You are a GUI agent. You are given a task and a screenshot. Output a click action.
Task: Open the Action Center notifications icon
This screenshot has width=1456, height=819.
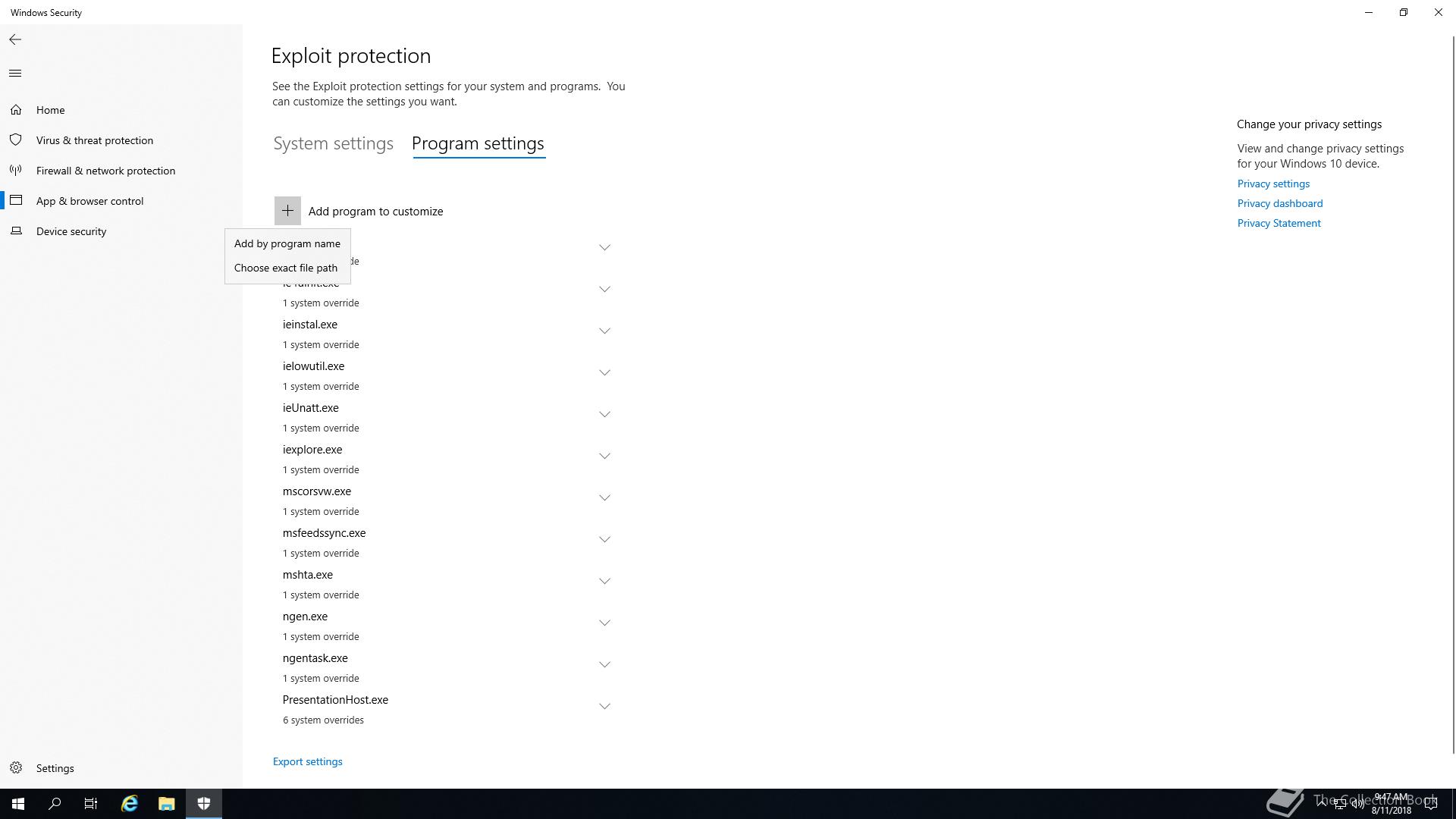pos(1431,804)
